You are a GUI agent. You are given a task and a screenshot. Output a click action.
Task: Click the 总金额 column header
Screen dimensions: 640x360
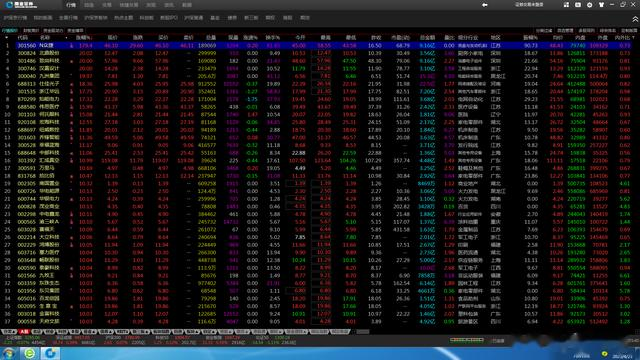(427, 38)
